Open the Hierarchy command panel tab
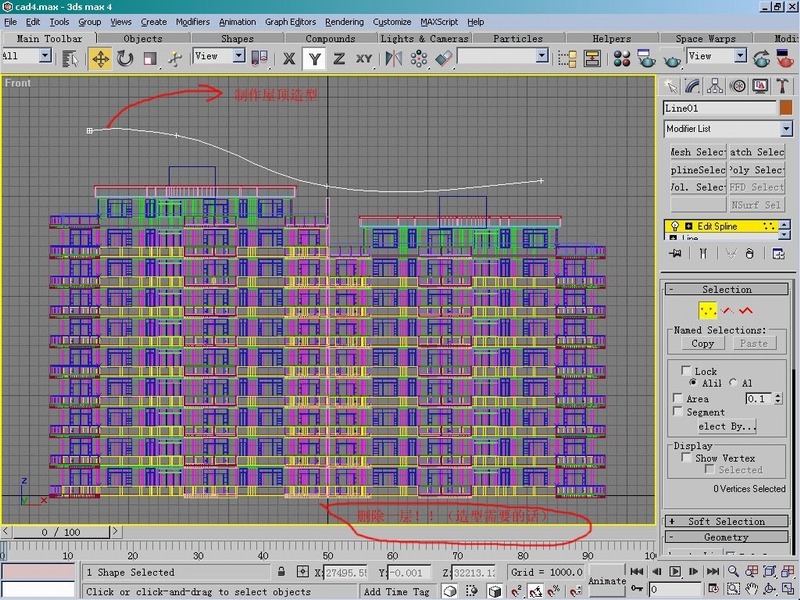This screenshot has width=800, height=600. tap(716, 85)
